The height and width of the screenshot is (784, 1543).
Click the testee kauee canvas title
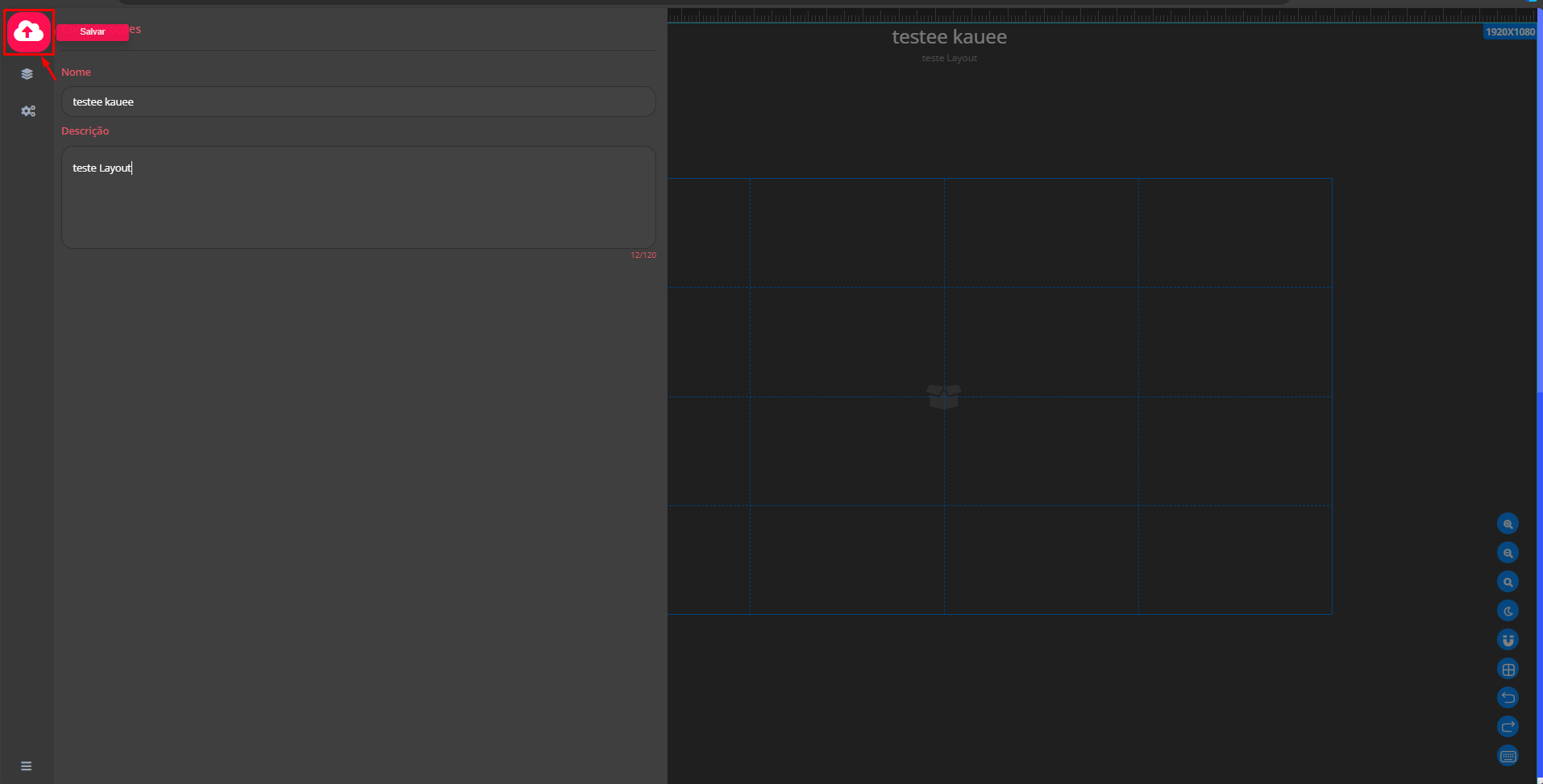point(949,36)
